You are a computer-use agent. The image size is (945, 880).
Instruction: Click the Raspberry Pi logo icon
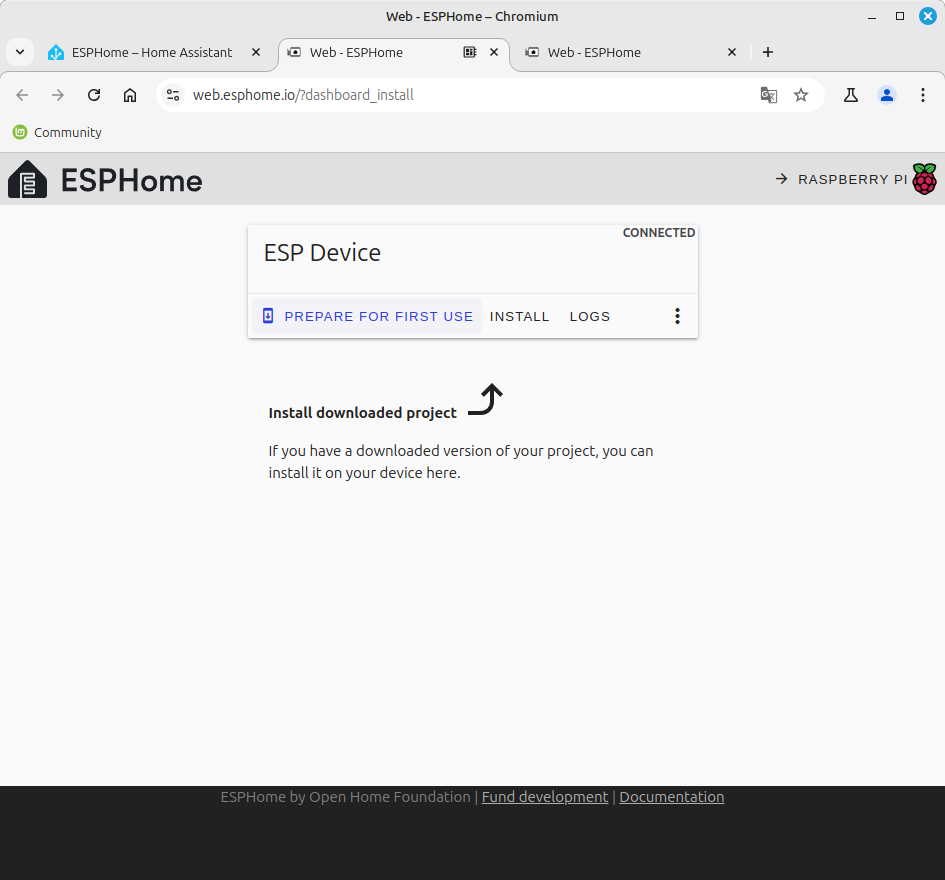tap(924, 179)
